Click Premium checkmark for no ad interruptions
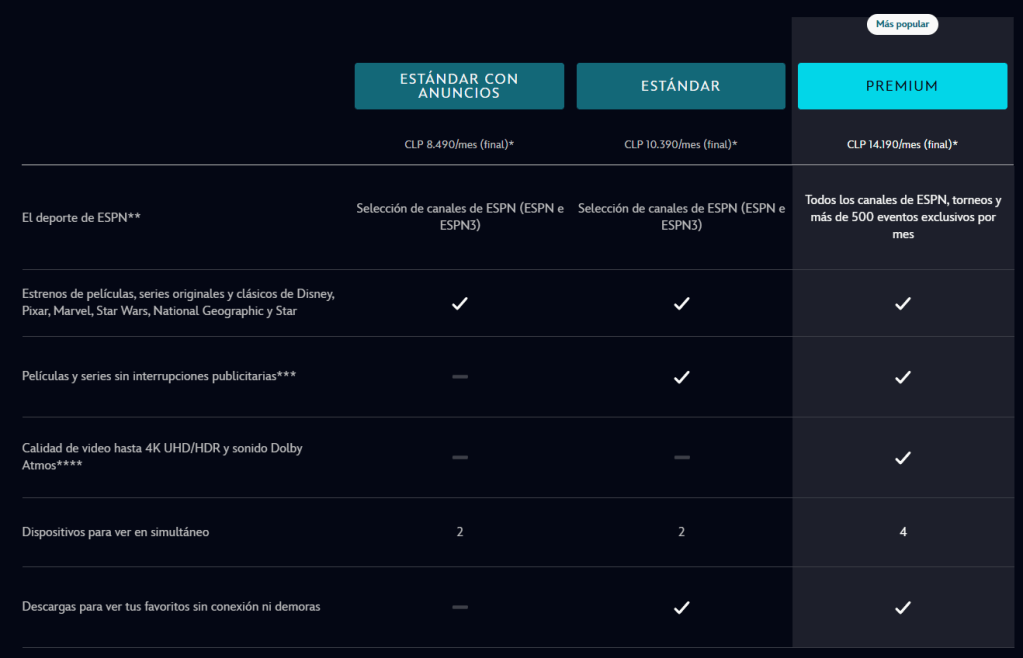 903,377
